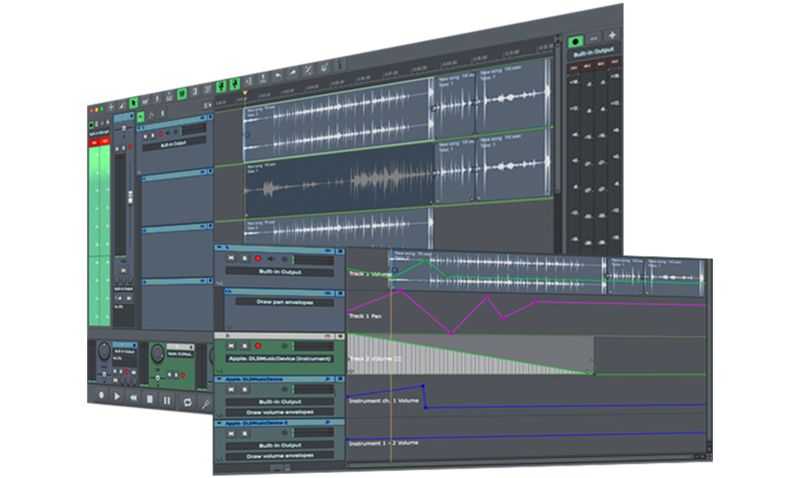Click the FX circle icon on the green instrument track
The height and width of the screenshot is (478, 800).
285,346
